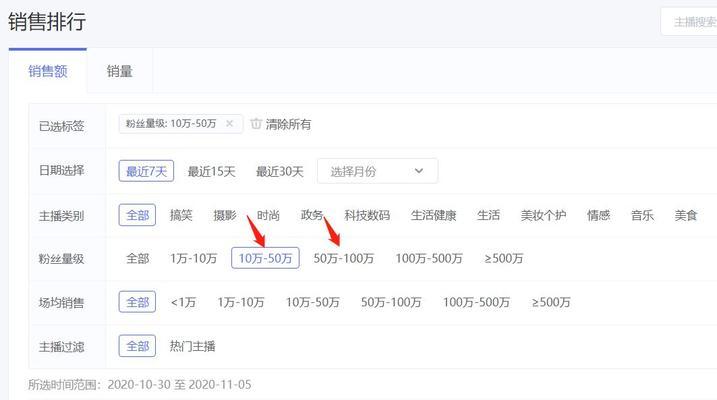
Task: Filter by 政务 category
Action: [312, 215]
